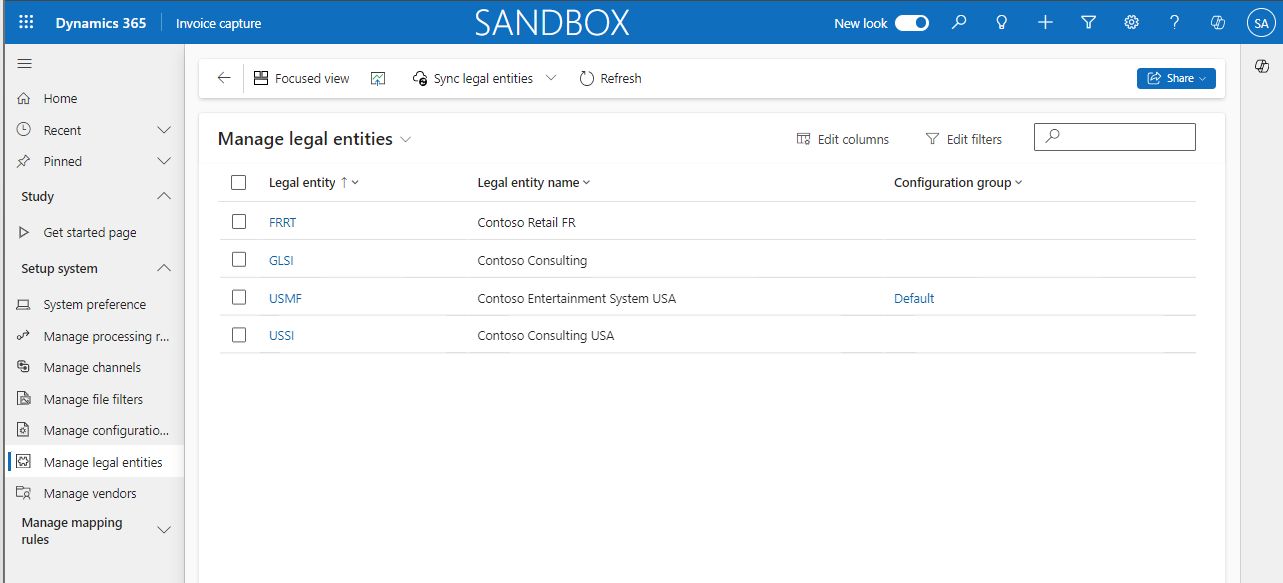1283x583 pixels.
Task: Open the lightbulb suggestions icon
Action: tap(1001, 22)
